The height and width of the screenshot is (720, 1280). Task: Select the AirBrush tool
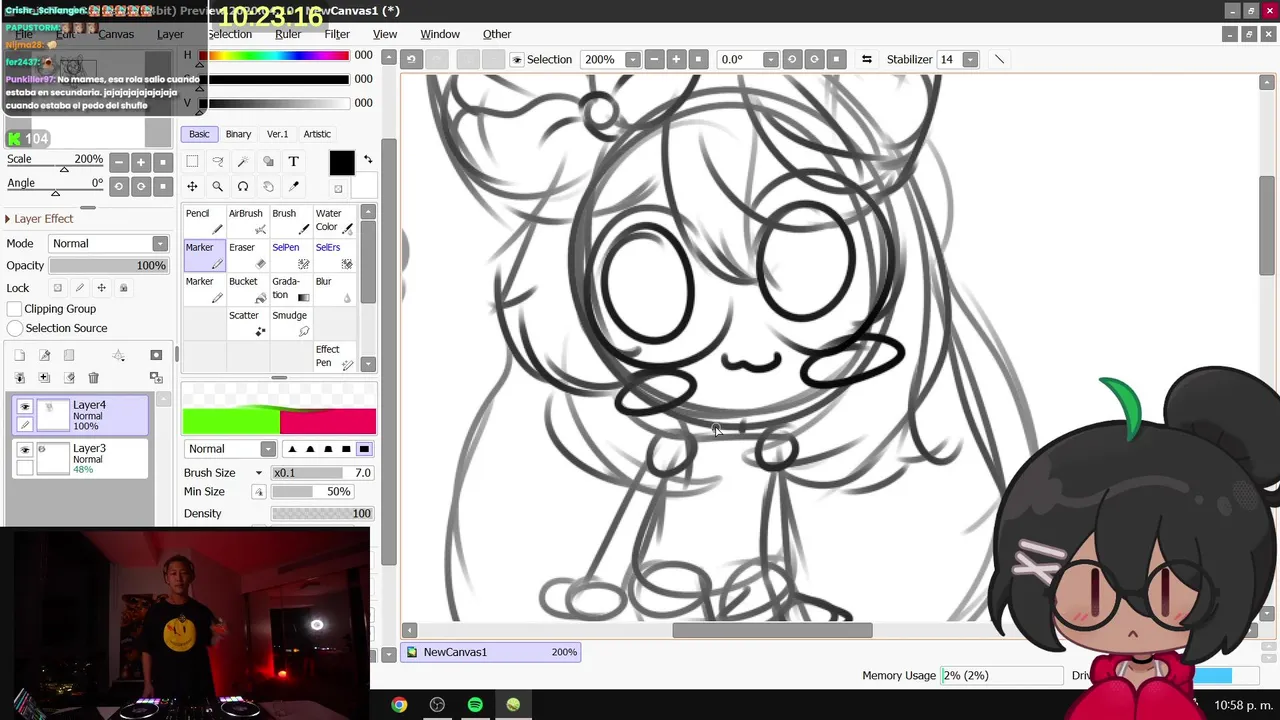point(248,221)
